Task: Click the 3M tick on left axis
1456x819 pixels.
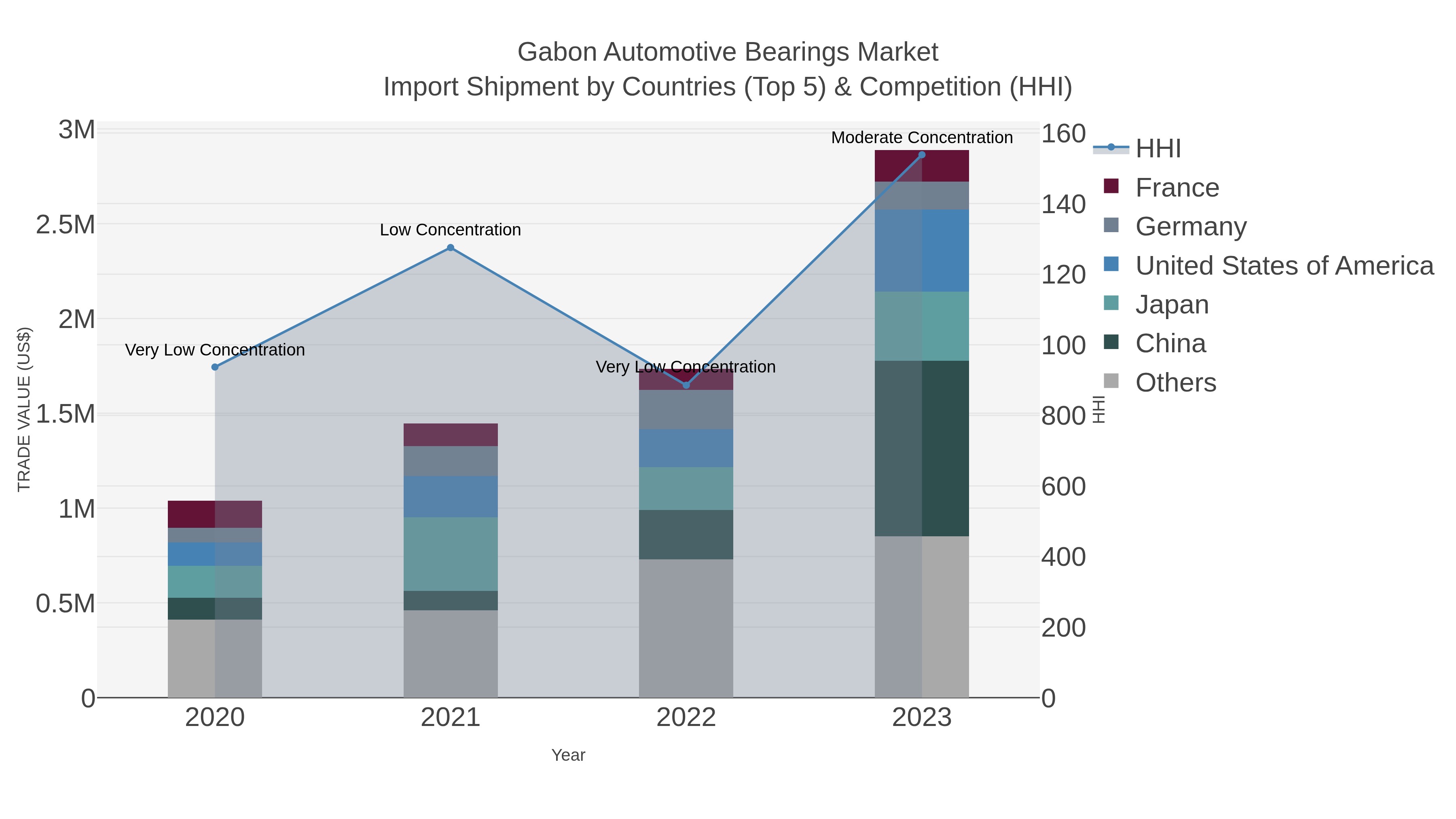Action: (x=77, y=129)
